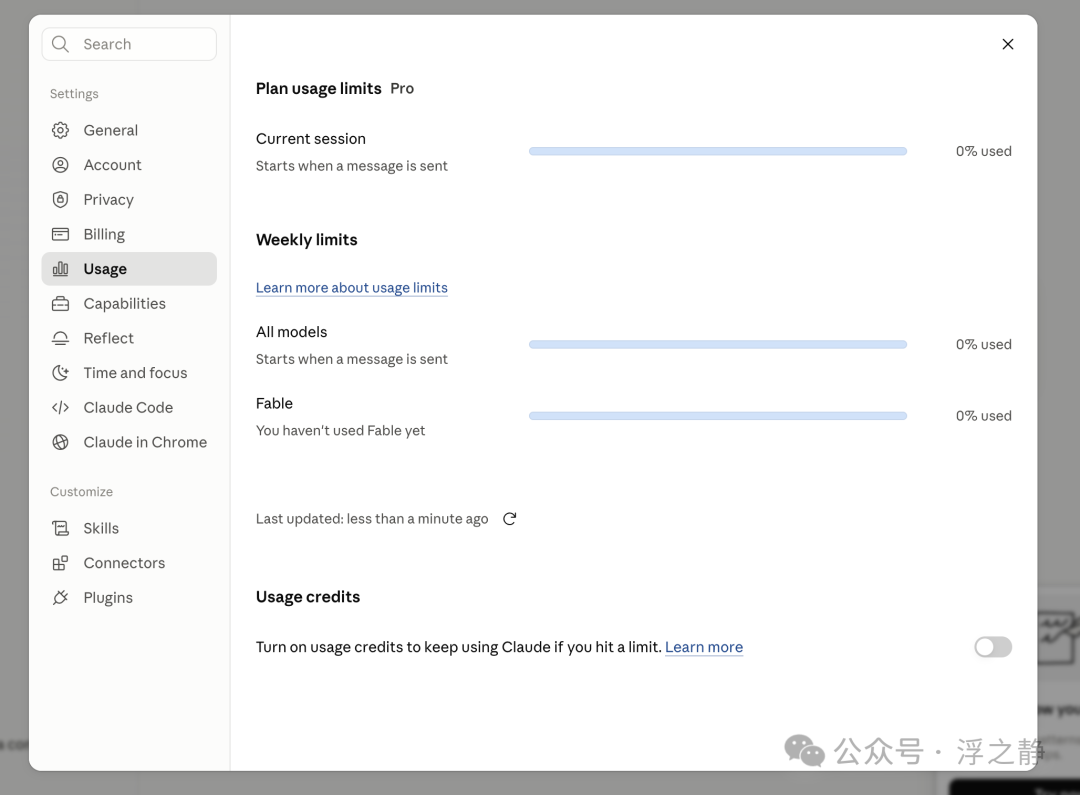Refresh the last updated usage data
The image size is (1080, 795).
click(510, 519)
